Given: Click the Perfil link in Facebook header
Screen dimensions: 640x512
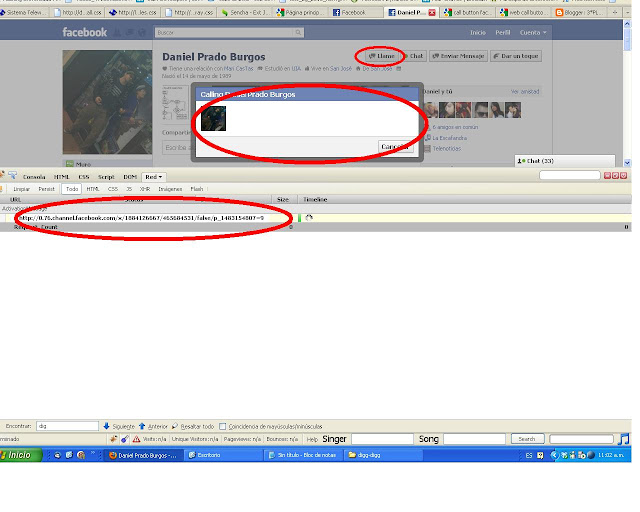Looking at the screenshot, I should [x=502, y=32].
